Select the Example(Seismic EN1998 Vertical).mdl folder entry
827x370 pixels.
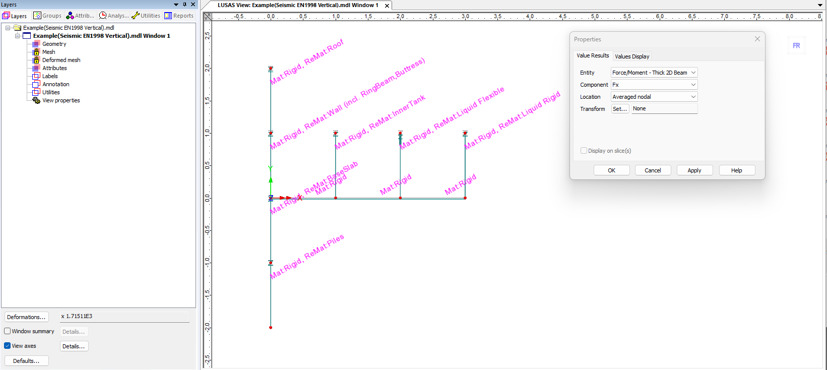[x=69, y=27]
